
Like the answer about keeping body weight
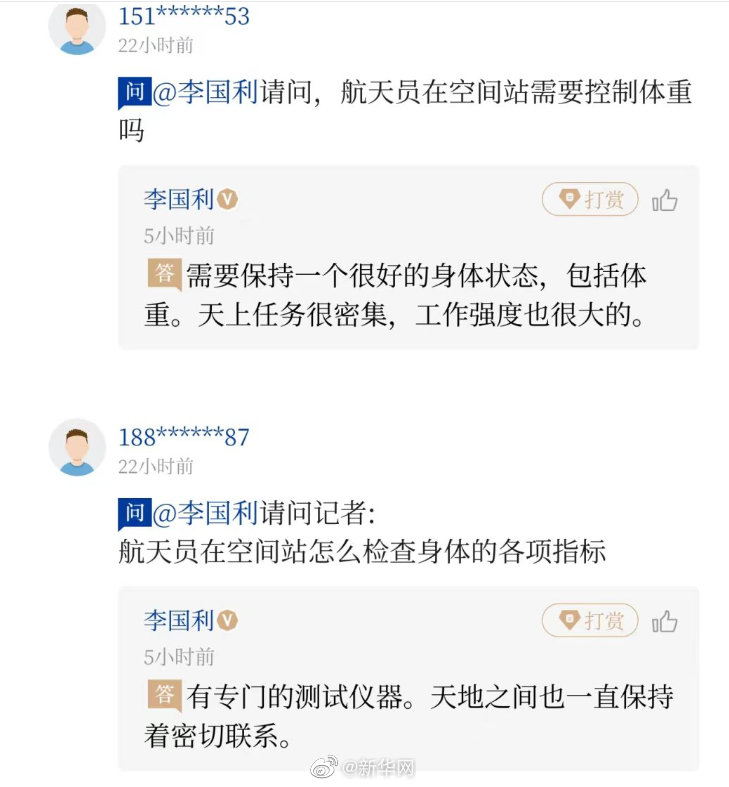tap(665, 200)
